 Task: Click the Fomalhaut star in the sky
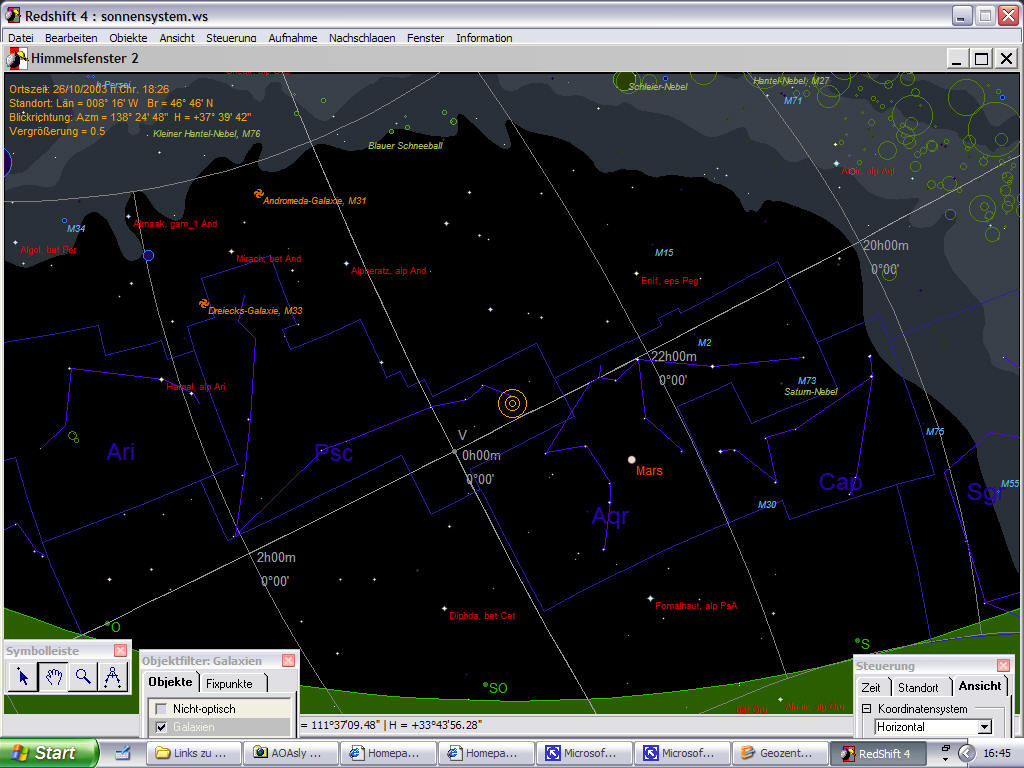pos(650,598)
